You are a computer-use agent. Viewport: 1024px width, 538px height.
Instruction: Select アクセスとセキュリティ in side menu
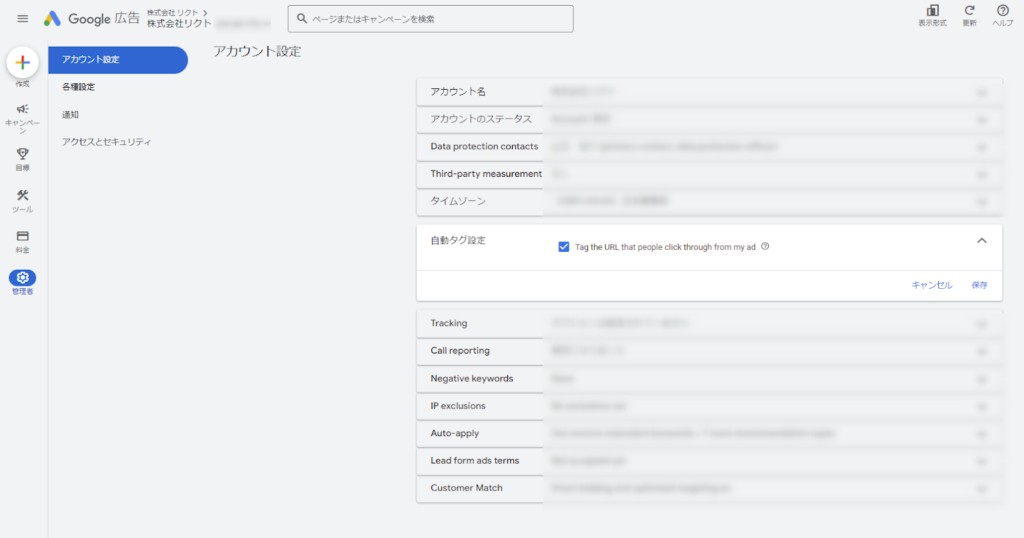click(106, 142)
